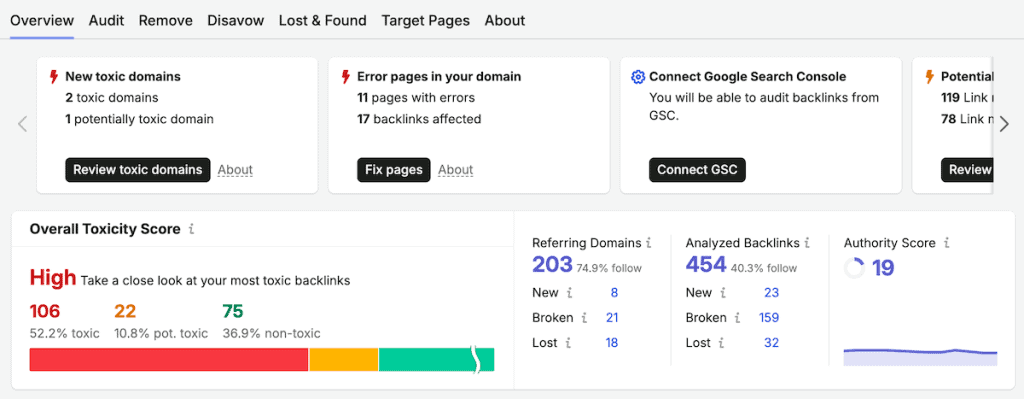This screenshot has width=1024, height=399.
Task: Click the '17 backlinks affected' text
Action: [x=419, y=119]
